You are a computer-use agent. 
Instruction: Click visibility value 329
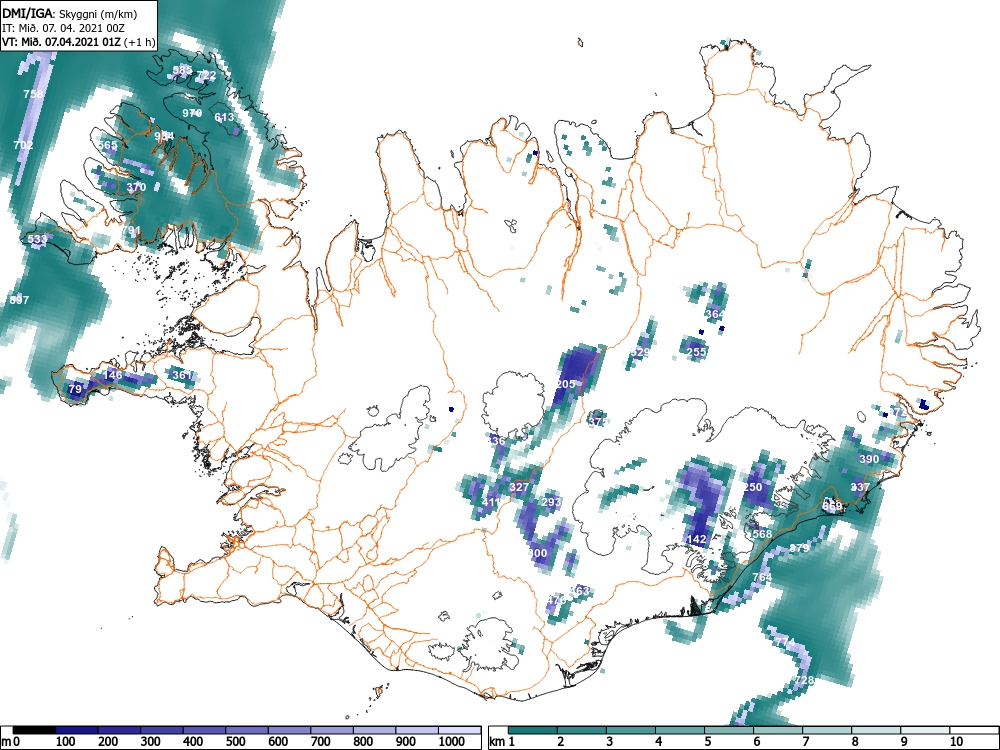point(640,352)
